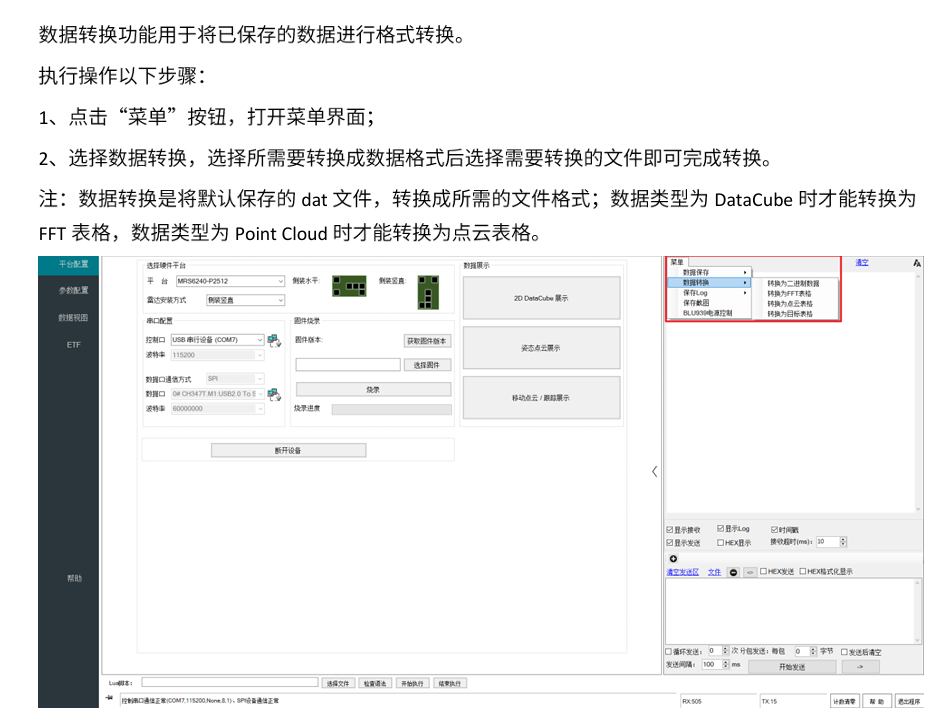Image resolution: width=948 pixels, height=717 pixels.
Task: Click the control port refresh devices icon
Action: point(274,341)
